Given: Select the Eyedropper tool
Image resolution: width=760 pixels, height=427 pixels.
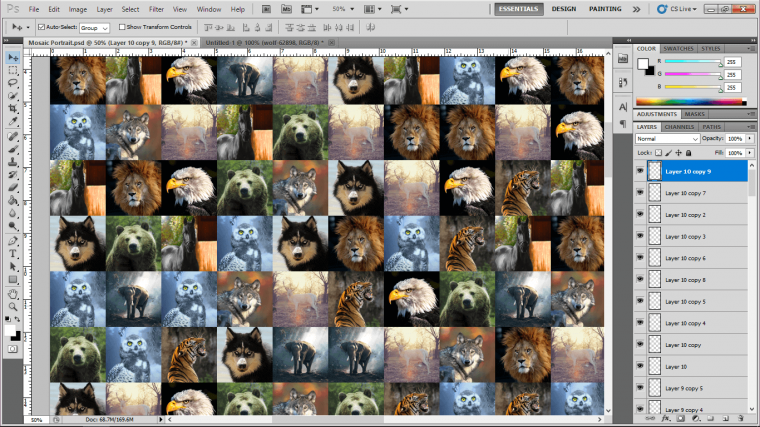Looking at the screenshot, I should coord(13,122).
